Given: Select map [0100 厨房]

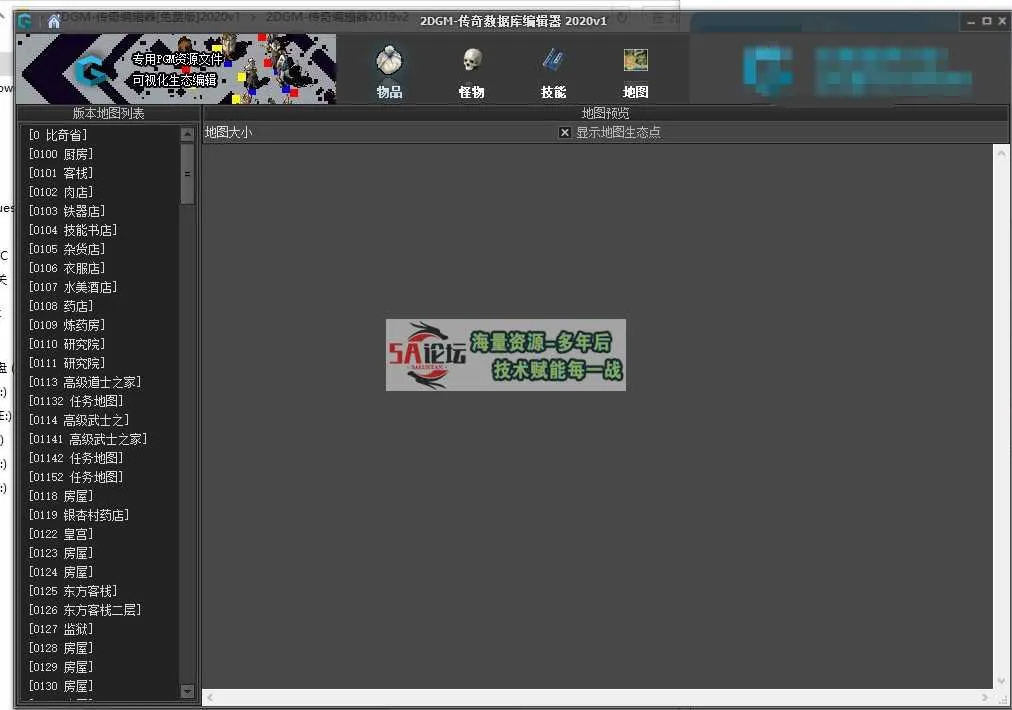Looking at the screenshot, I should point(61,154).
